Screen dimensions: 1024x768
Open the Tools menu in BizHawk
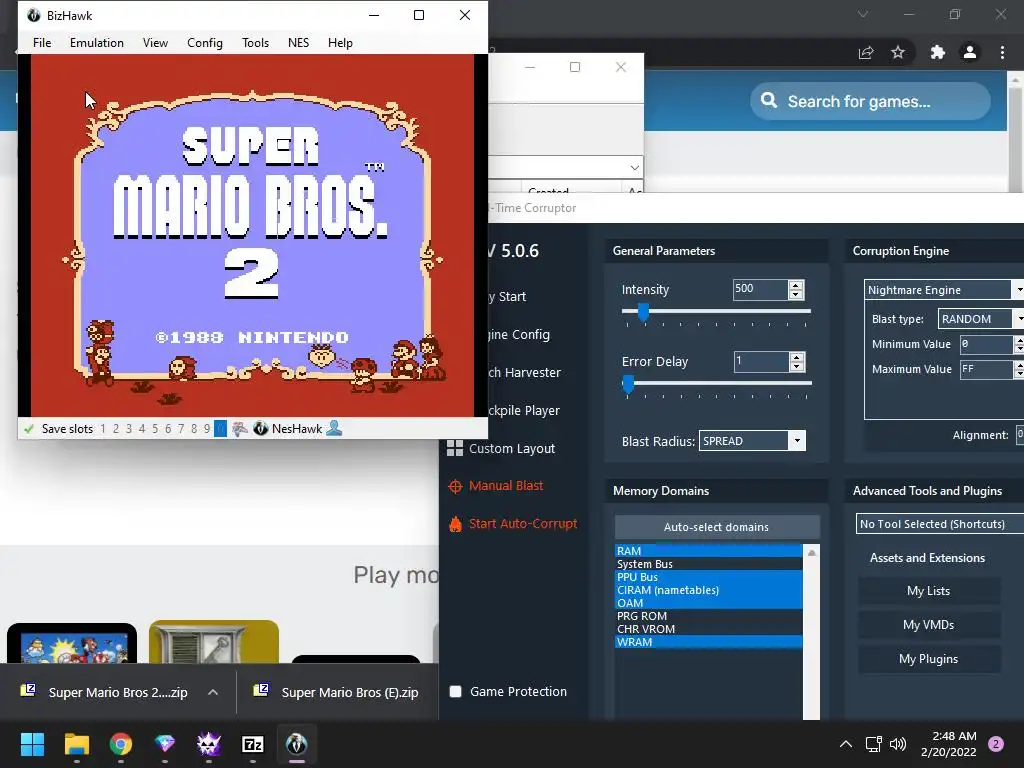255,42
